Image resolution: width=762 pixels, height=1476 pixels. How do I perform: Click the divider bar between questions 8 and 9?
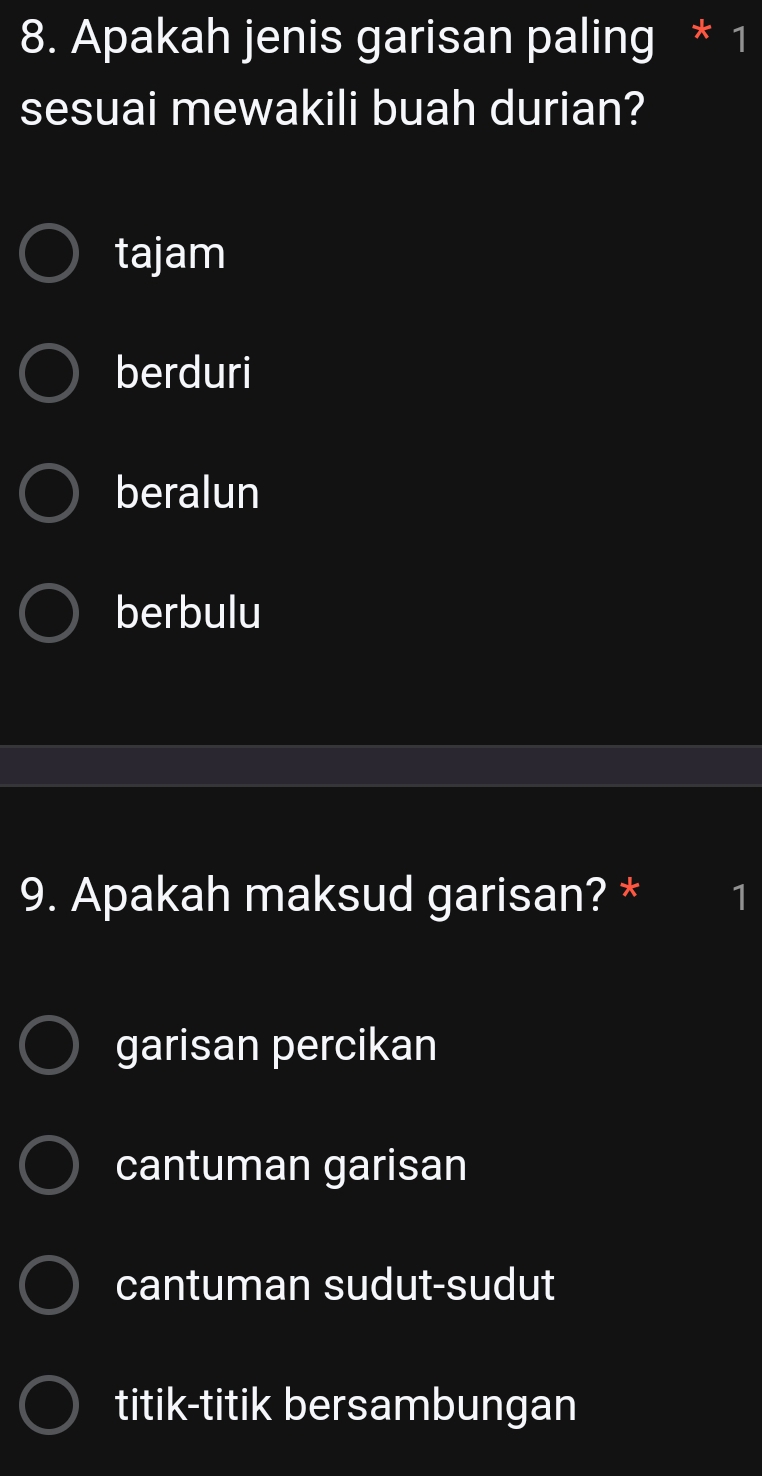(x=381, y=766)
